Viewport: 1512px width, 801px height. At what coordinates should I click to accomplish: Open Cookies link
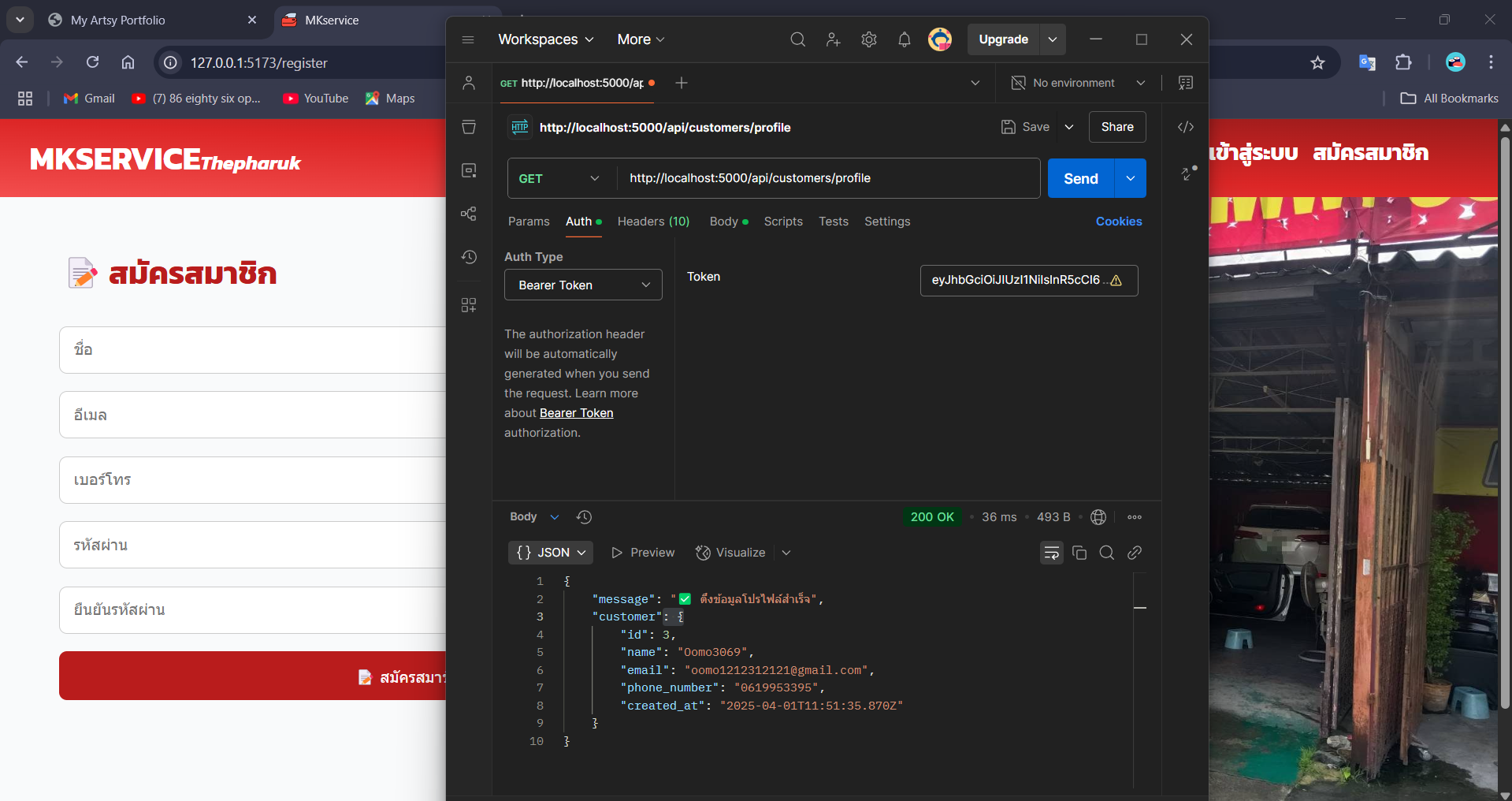point(1119,222)
